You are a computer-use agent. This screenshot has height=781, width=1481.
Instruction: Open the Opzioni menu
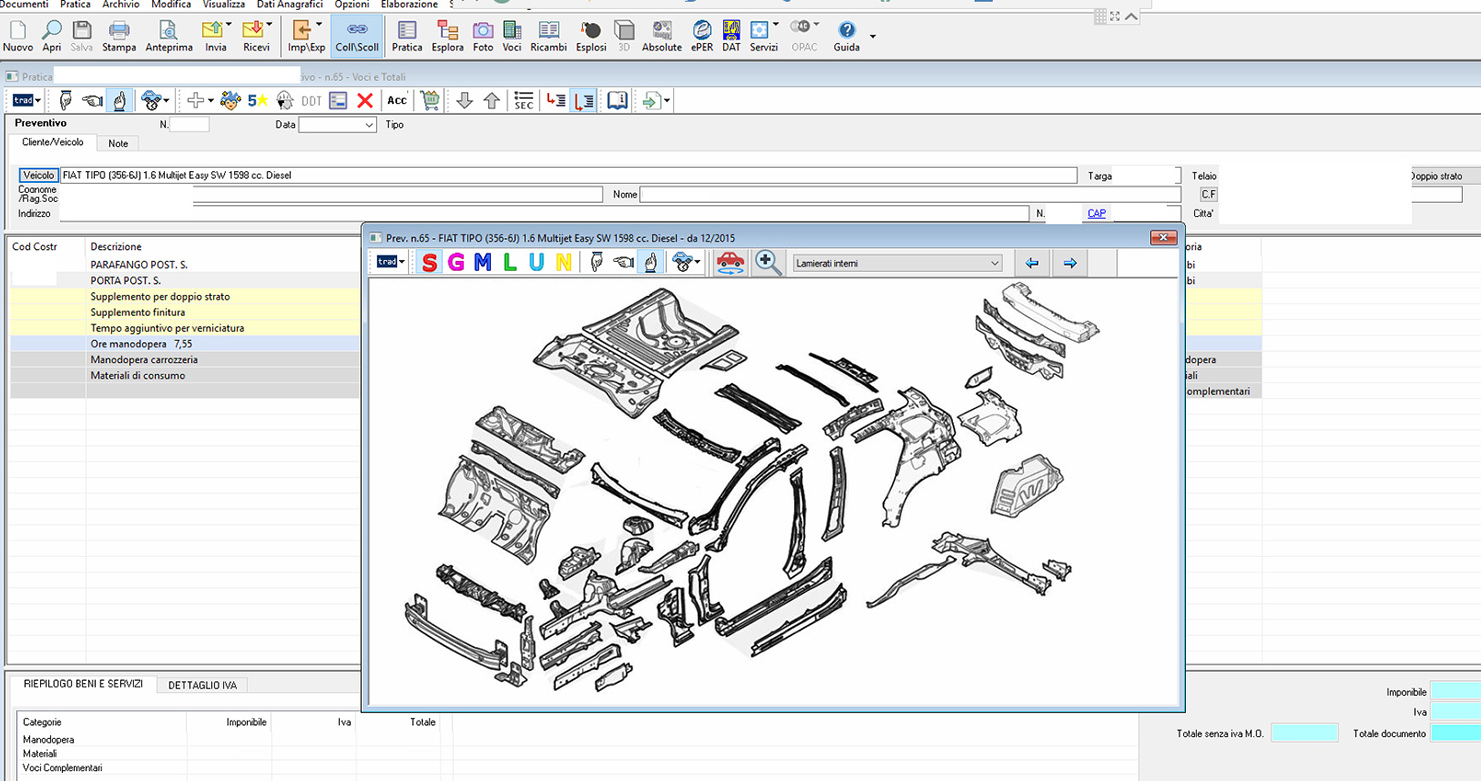point(352,5)
